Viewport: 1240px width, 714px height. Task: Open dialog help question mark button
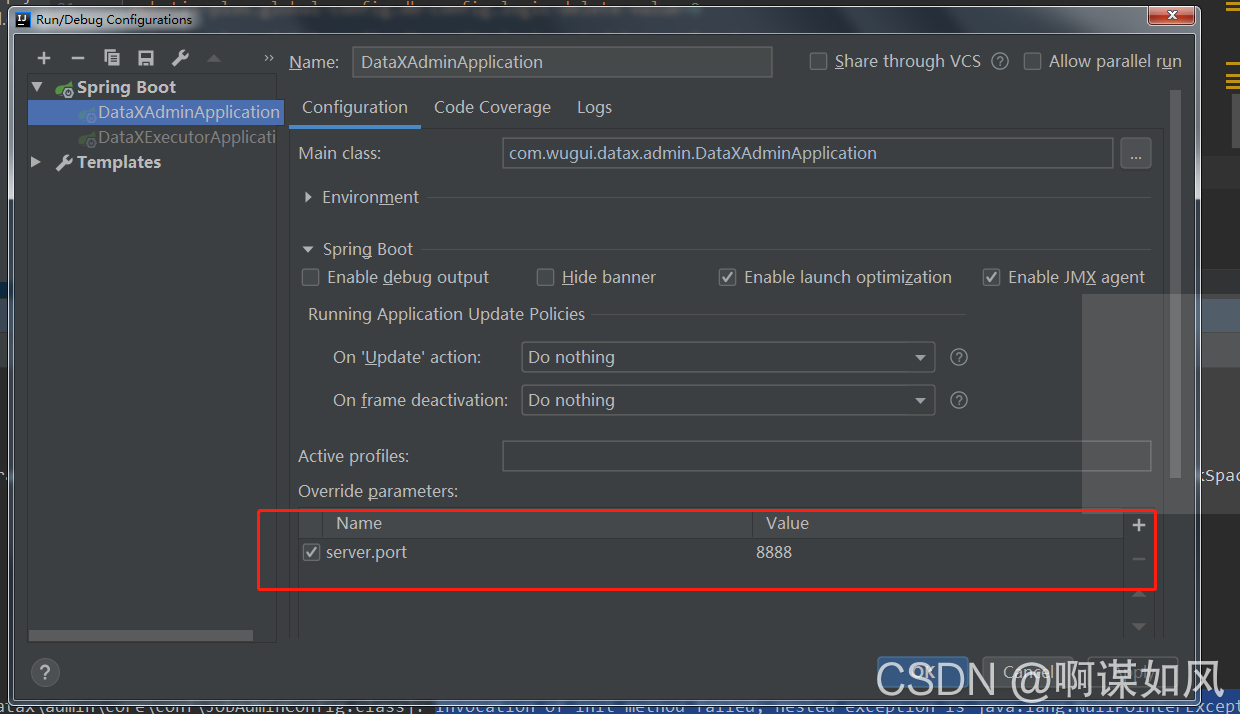[x=46, y=671]
